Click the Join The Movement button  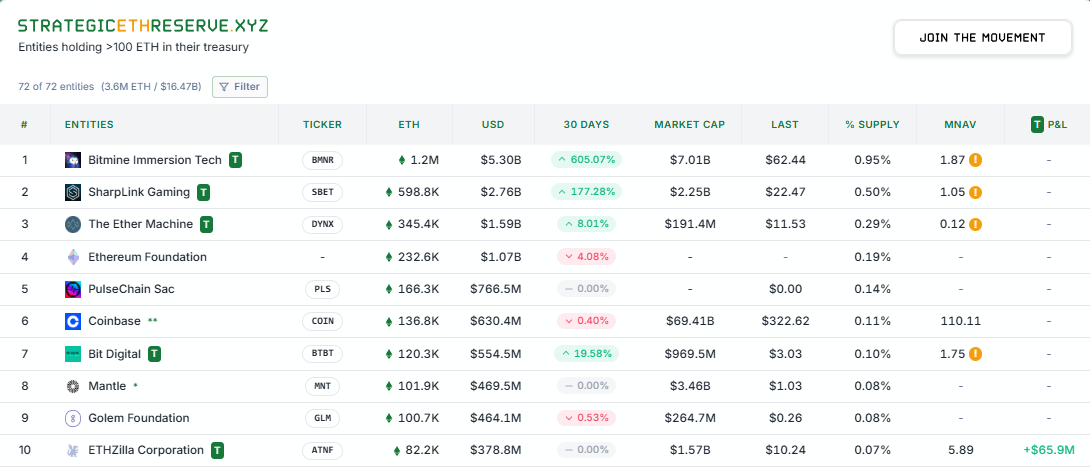point(982,38)
